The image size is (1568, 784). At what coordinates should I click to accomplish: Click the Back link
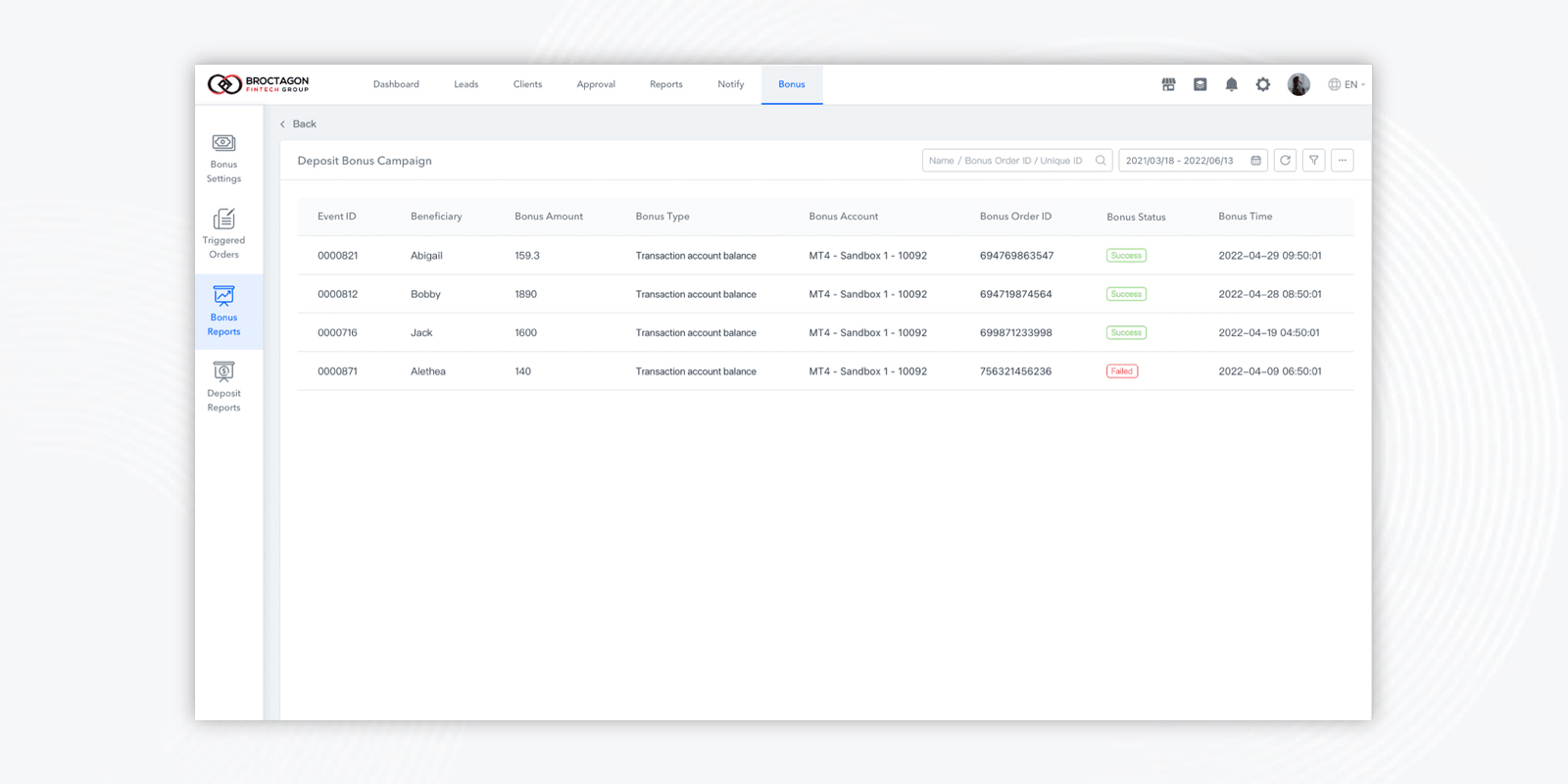pyautogui.click(x=298, y=124)
